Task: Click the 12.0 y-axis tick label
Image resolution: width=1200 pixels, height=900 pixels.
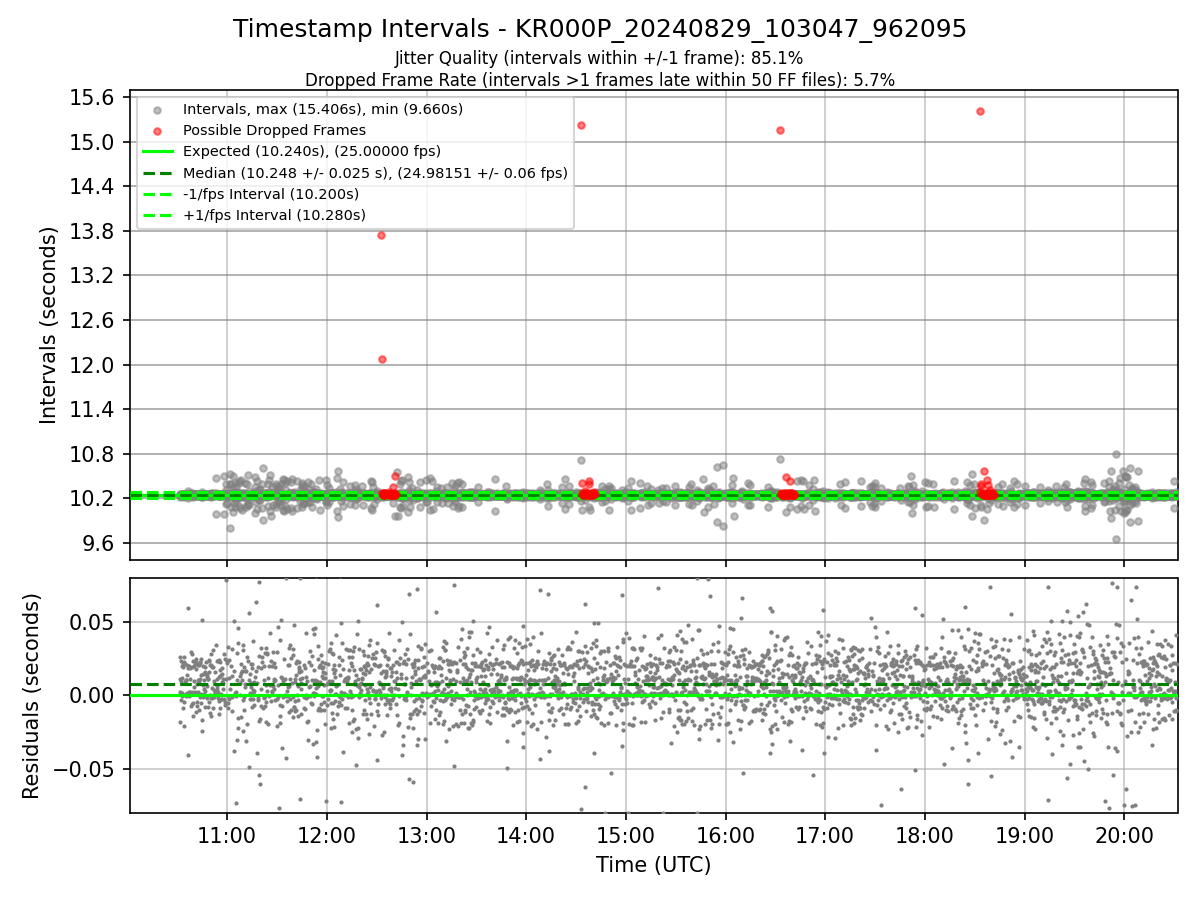Action: click(92, 365)
